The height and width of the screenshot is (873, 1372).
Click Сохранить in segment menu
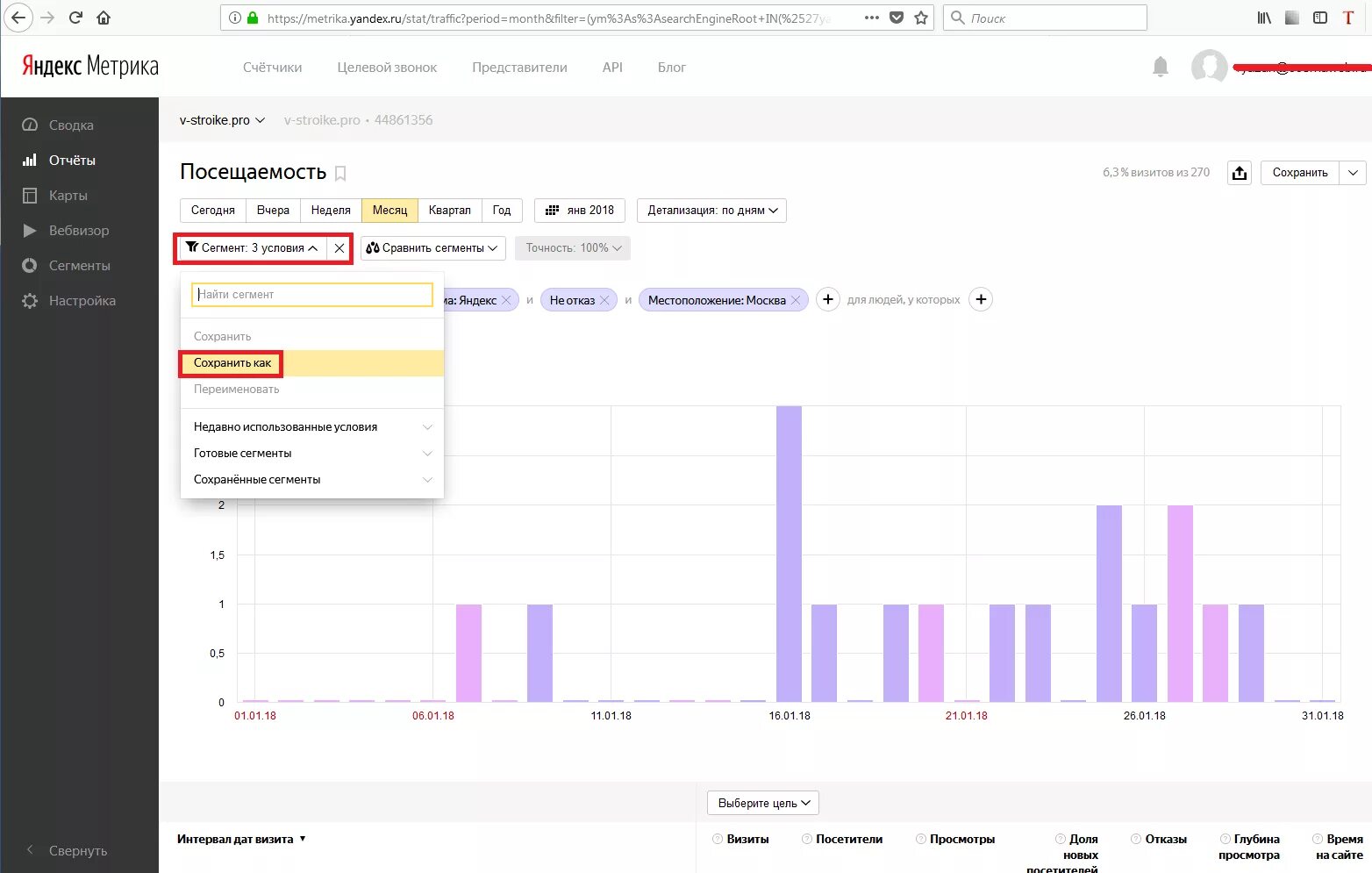311,337
